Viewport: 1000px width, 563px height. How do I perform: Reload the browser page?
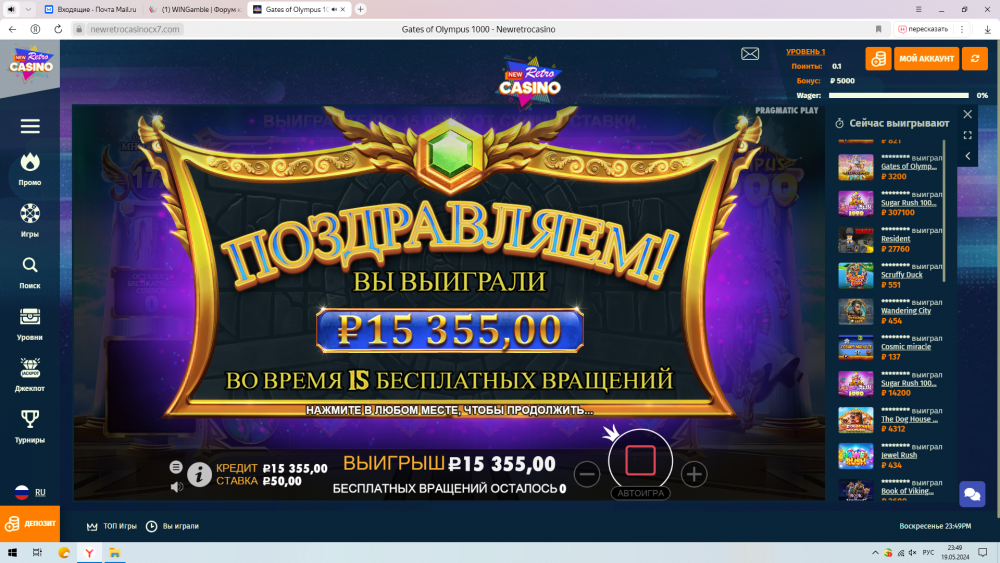58,29
